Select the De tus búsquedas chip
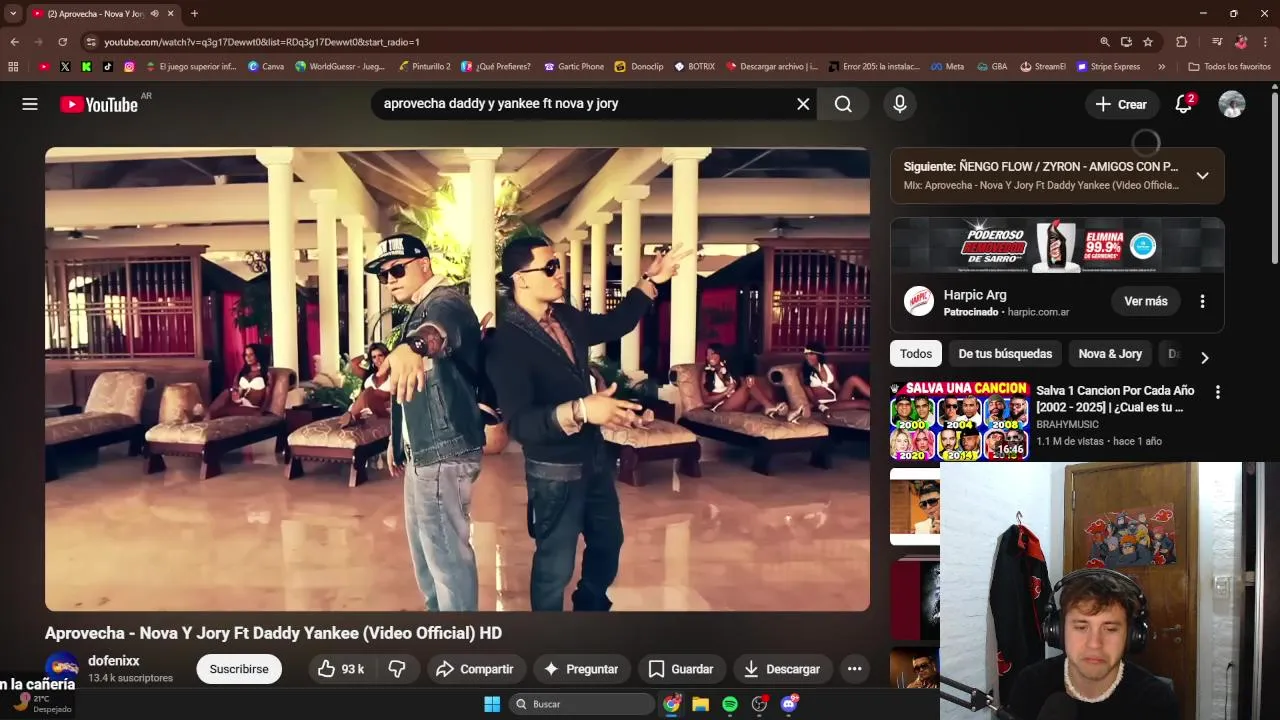Viewport: 1280px width, 720px height. click(1005, 354)
